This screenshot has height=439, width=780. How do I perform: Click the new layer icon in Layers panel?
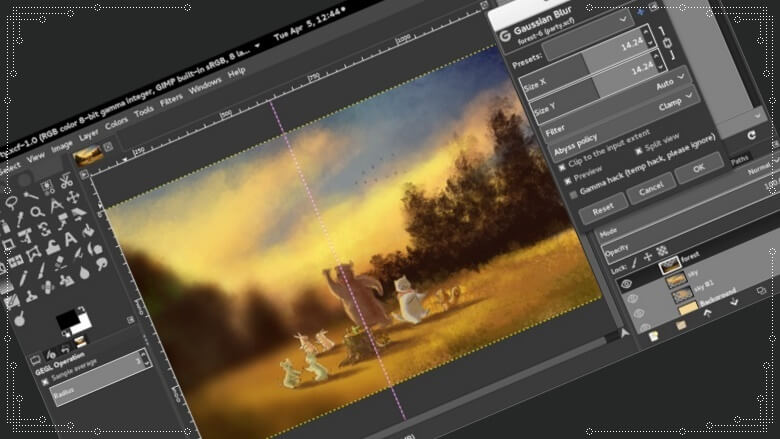(x=654, y=337)
